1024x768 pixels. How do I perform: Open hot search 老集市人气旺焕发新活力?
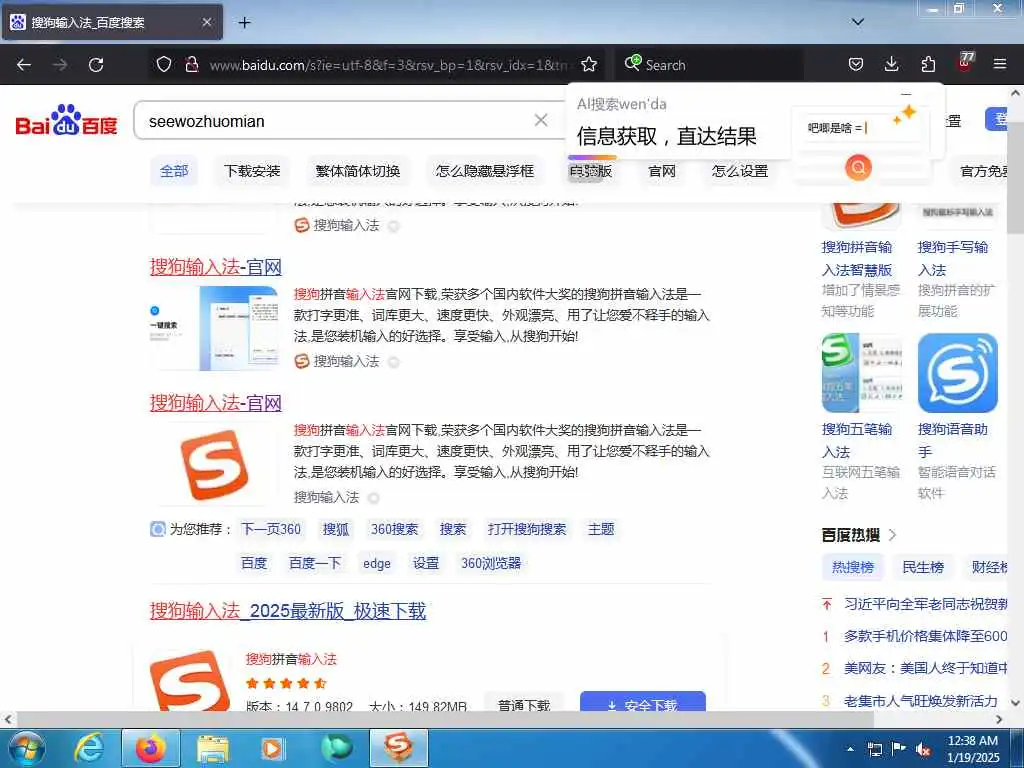coord(921,701)
